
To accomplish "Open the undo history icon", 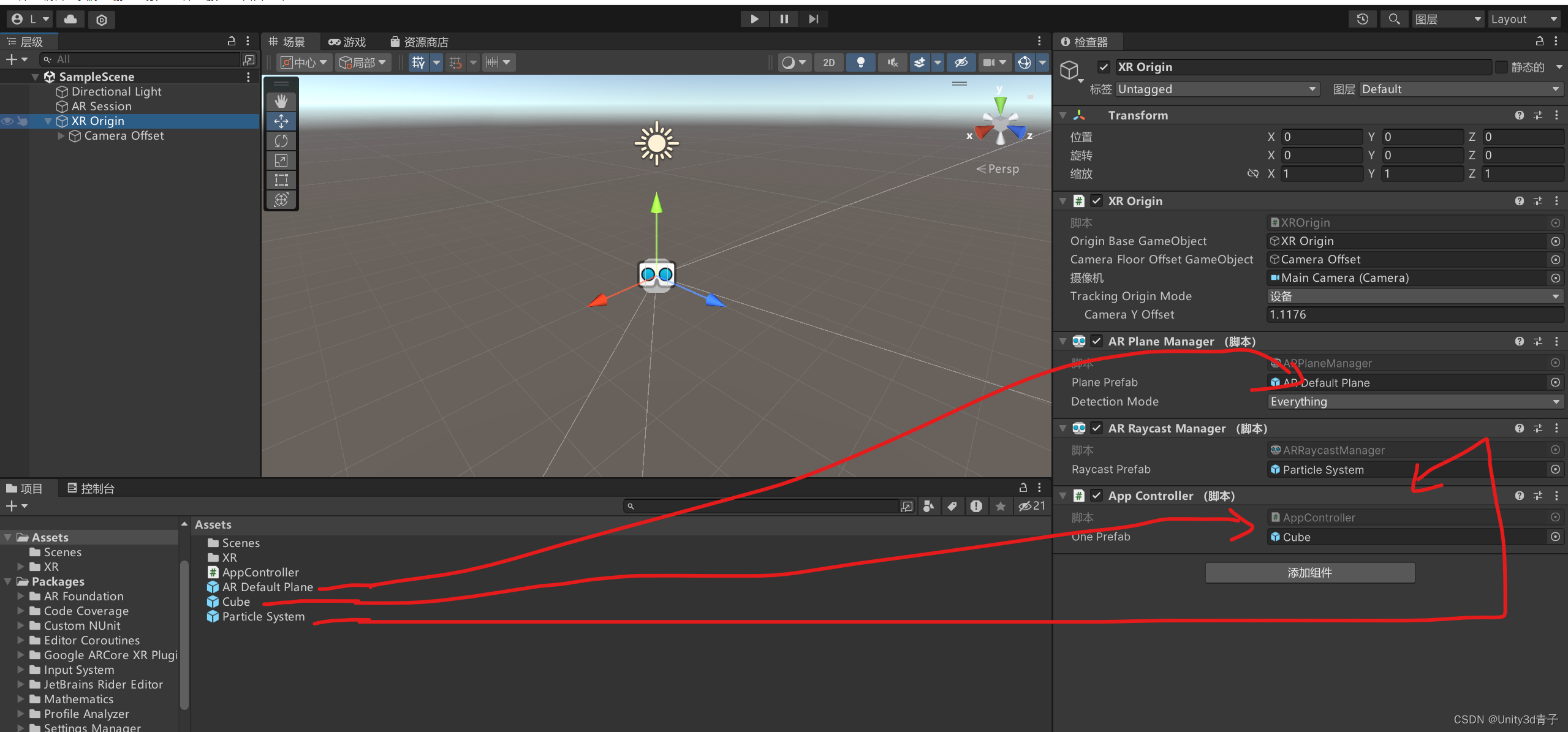I will pyautogui.click(x=1362, y=19).
